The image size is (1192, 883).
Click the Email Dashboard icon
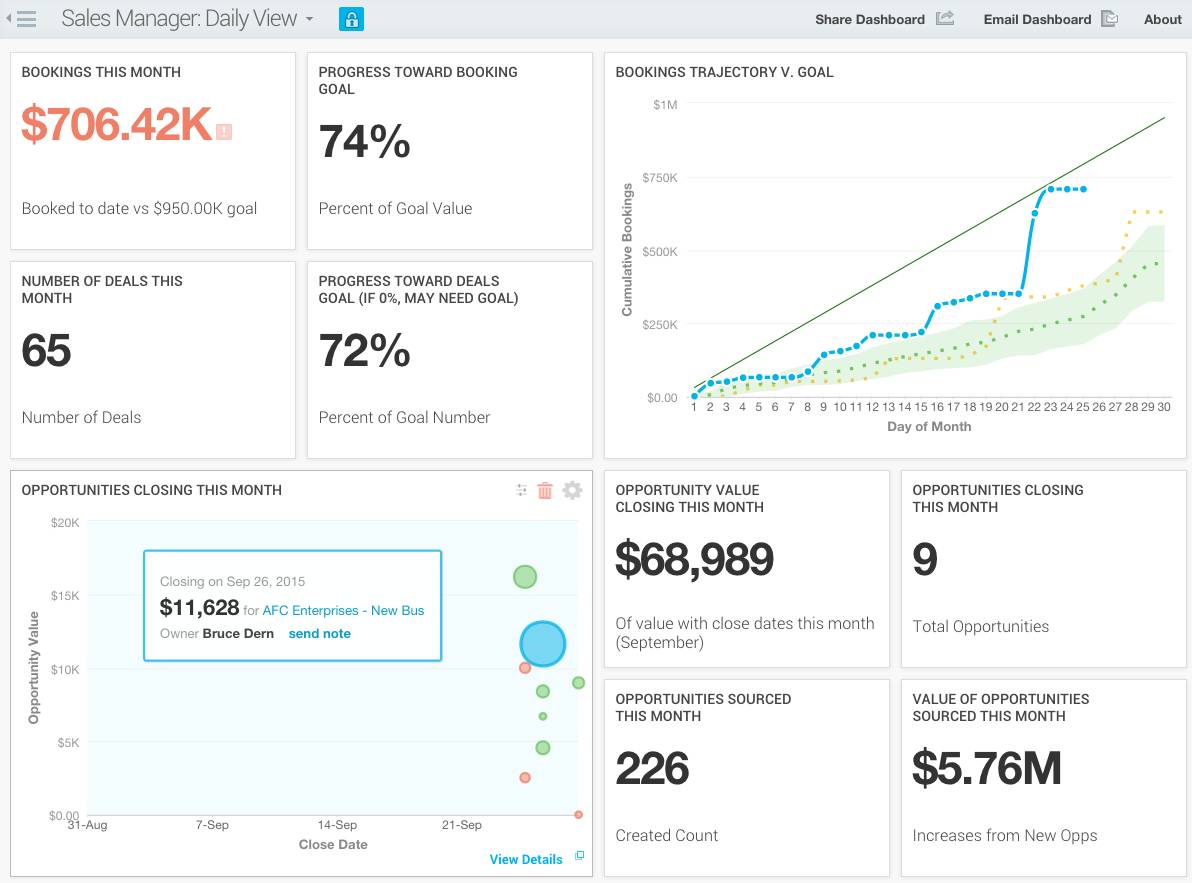(x=1109, y=18)
